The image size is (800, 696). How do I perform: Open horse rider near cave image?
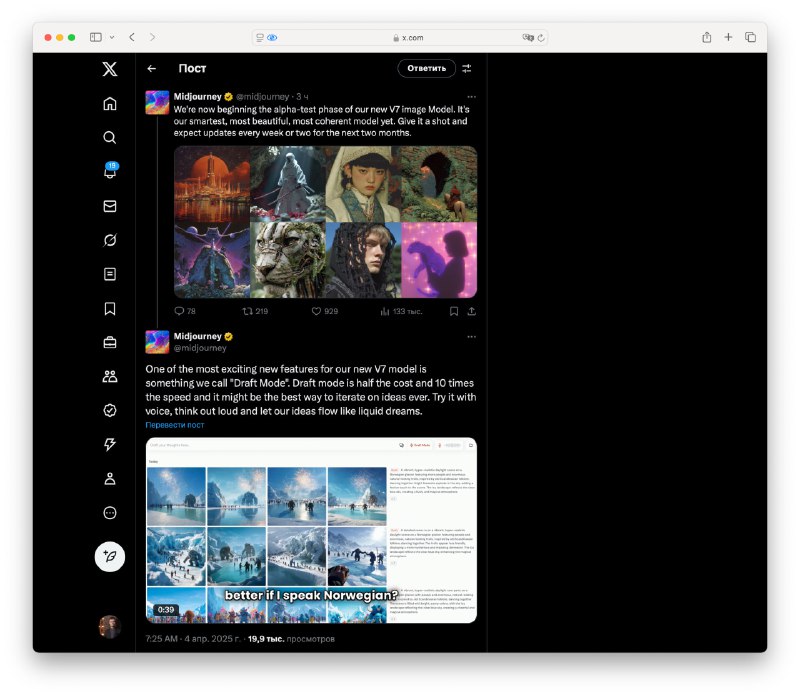[439, 184]
